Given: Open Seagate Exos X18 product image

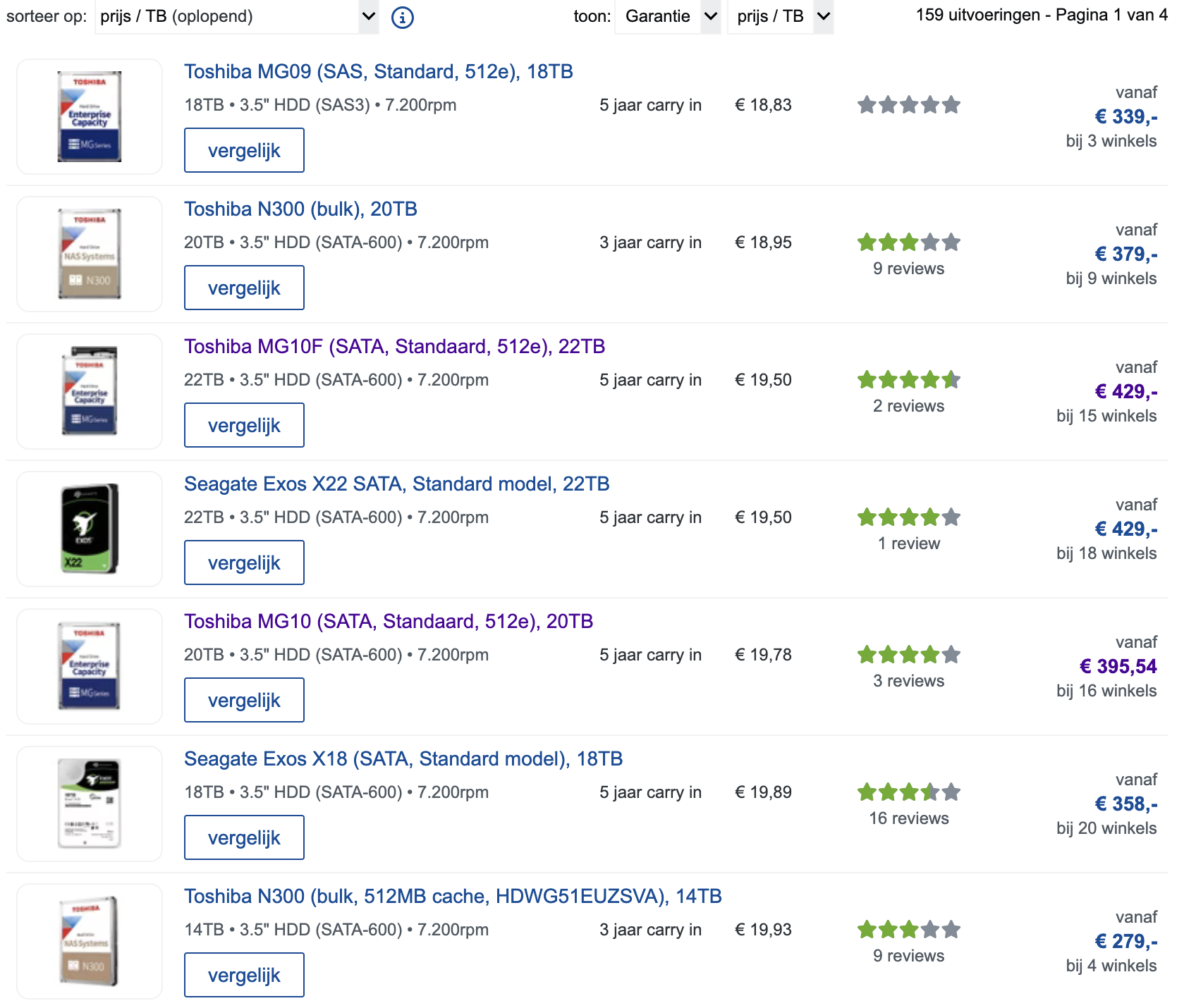Looking at the screenshot, I should point(90,804).
